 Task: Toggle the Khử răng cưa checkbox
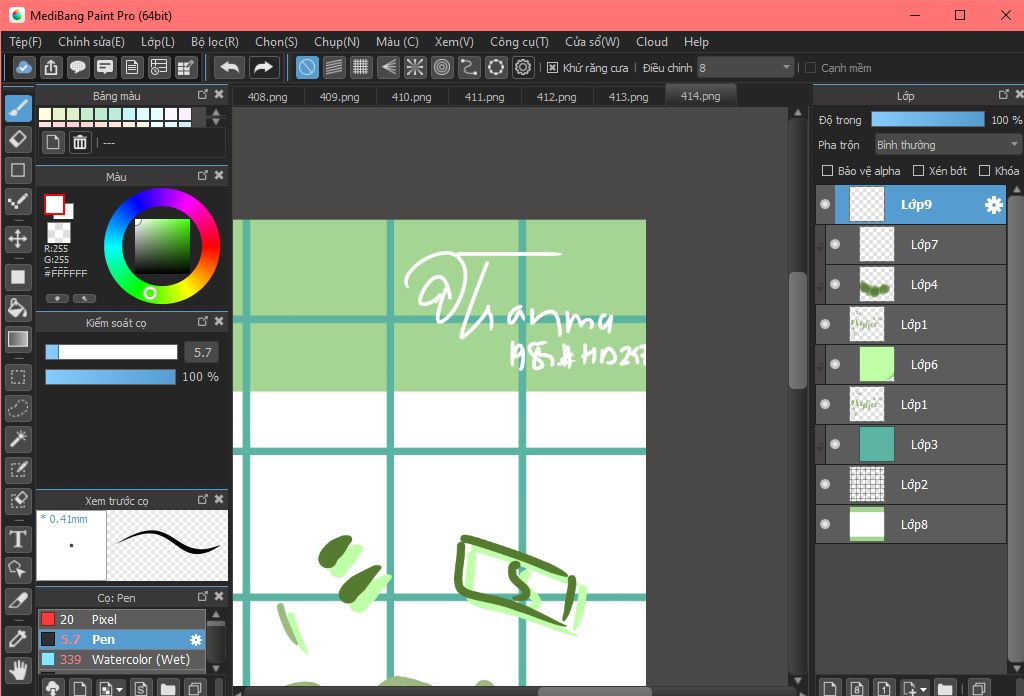tap(552, 68)
